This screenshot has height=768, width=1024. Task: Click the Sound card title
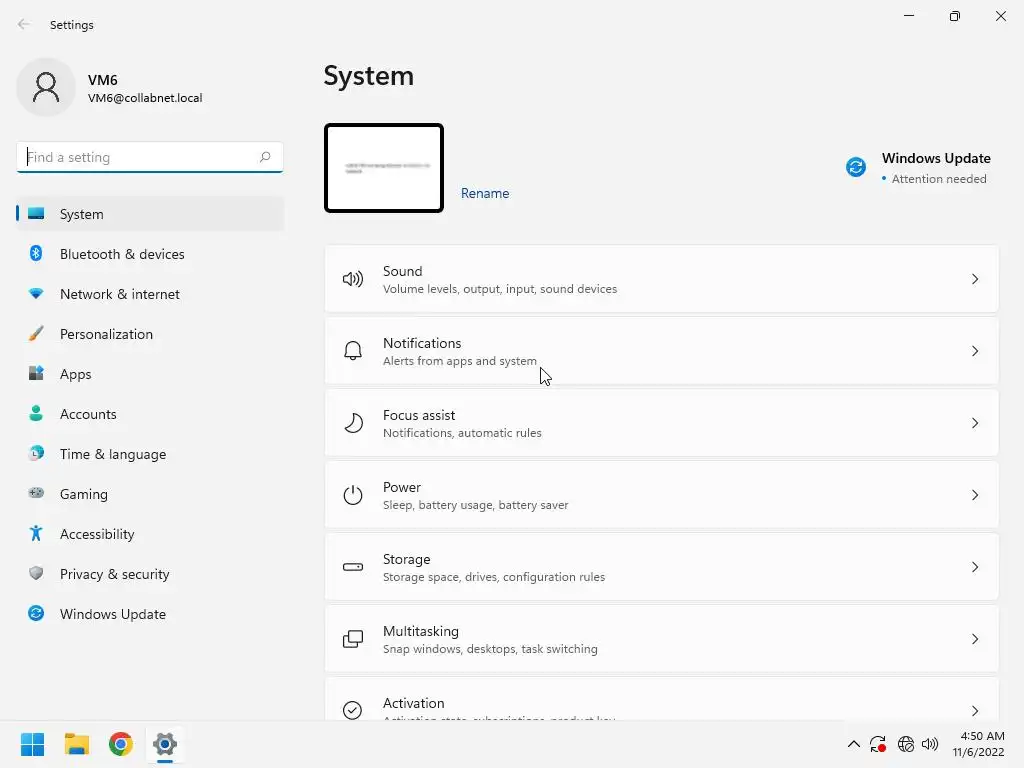[x=402, y=271]
